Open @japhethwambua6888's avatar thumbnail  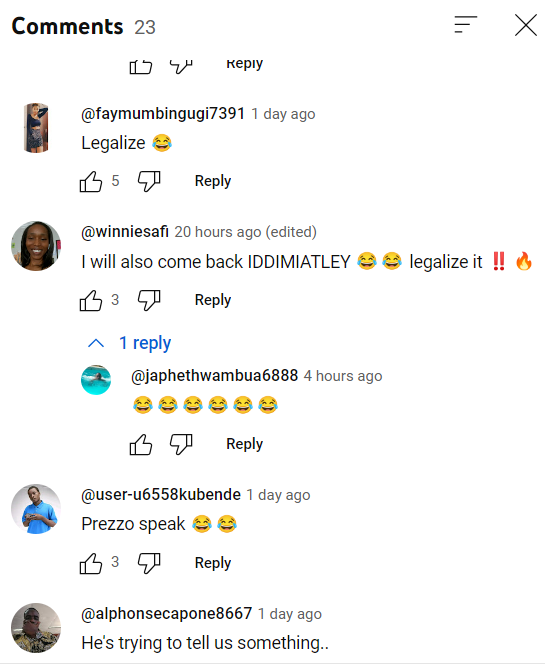(x=96, y=380)
